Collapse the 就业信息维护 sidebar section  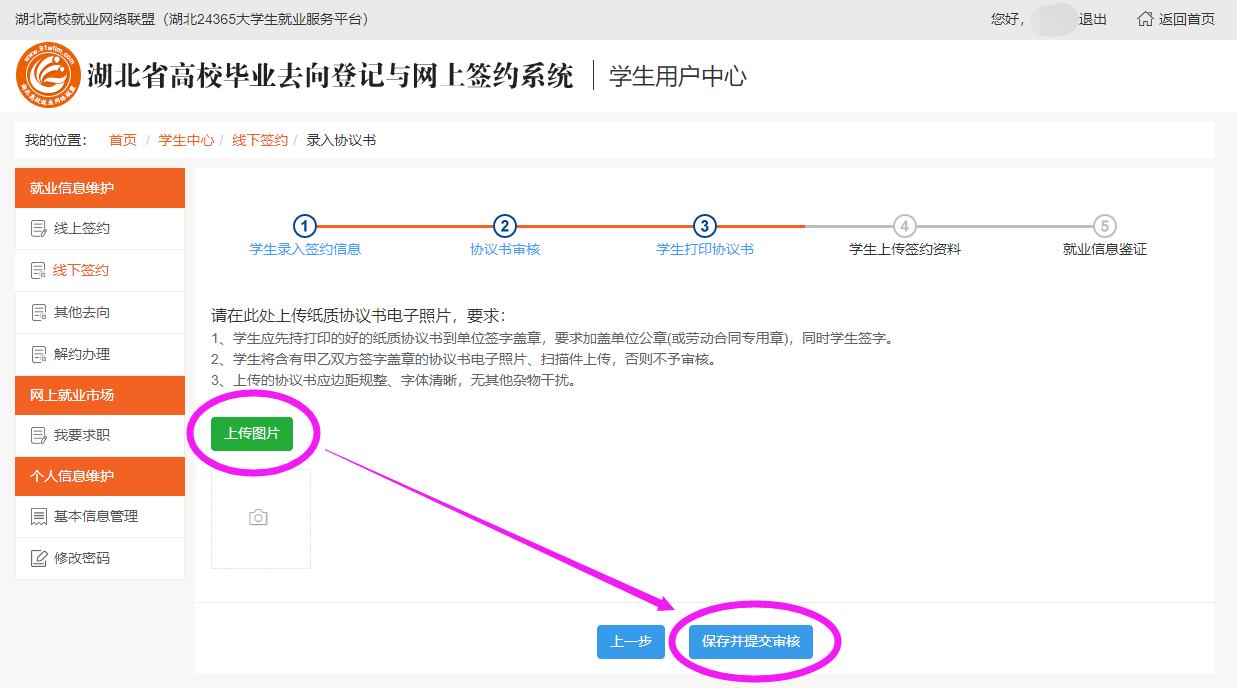pos(100,188)
